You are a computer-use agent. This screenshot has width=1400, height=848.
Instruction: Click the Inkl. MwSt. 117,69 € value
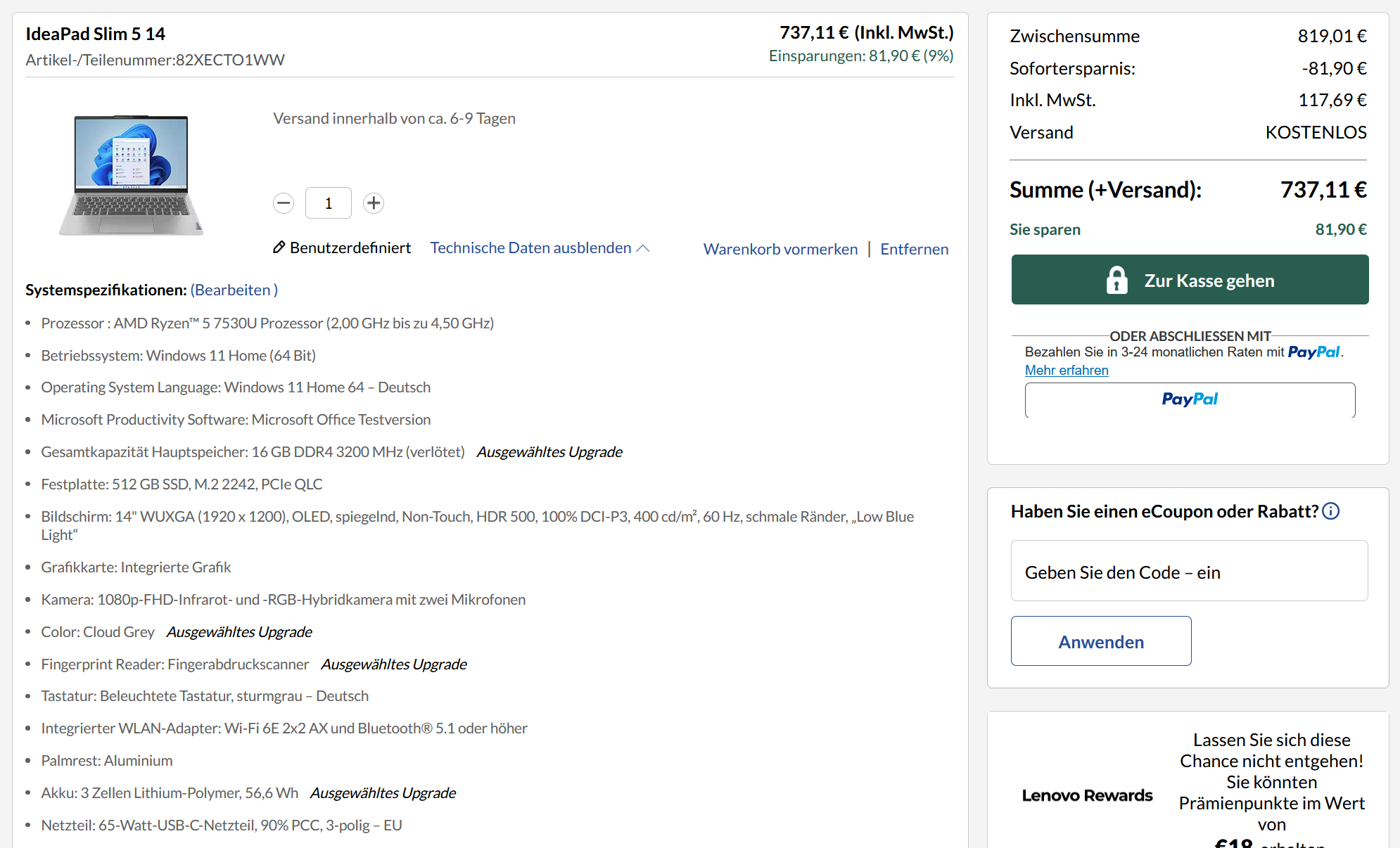[x=1332, y=100]
